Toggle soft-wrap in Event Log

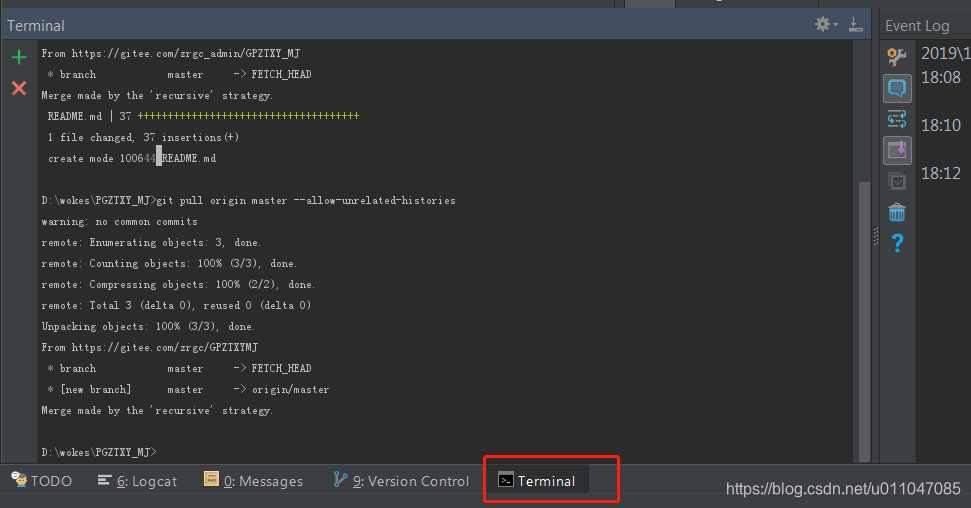pos(897,118)
